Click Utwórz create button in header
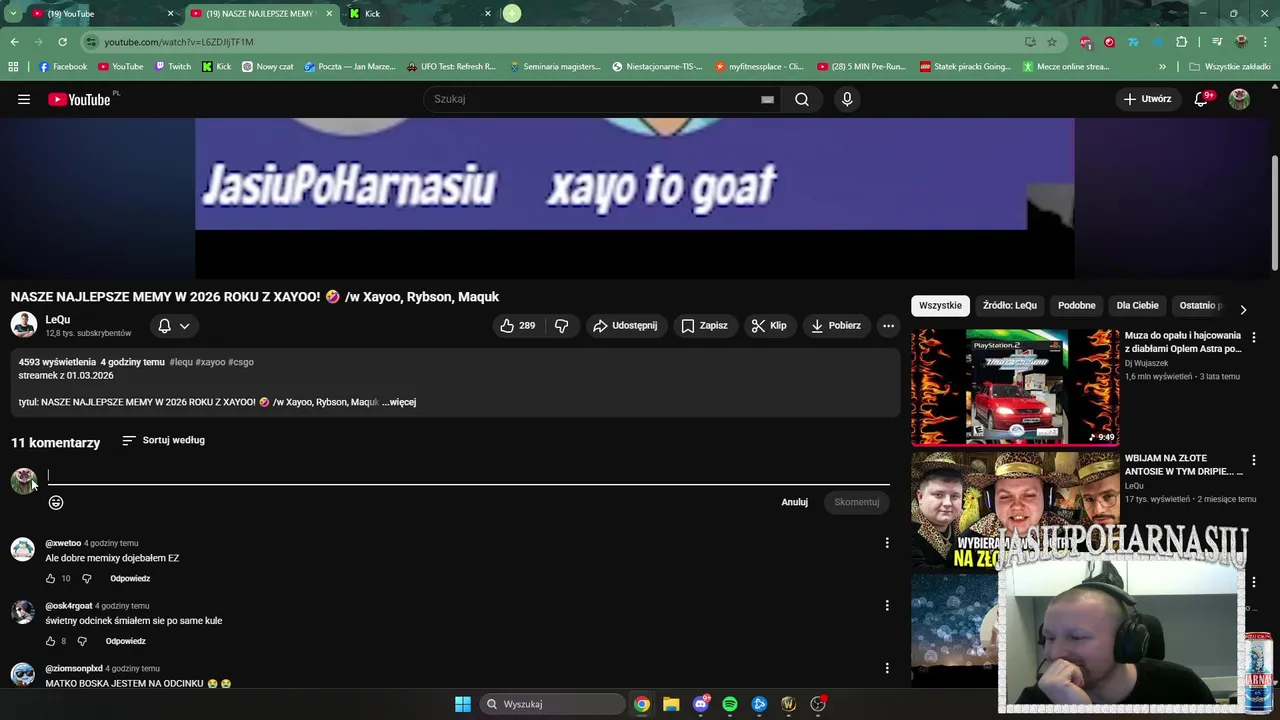1280x720 pixels. [x=1147, y=99]
